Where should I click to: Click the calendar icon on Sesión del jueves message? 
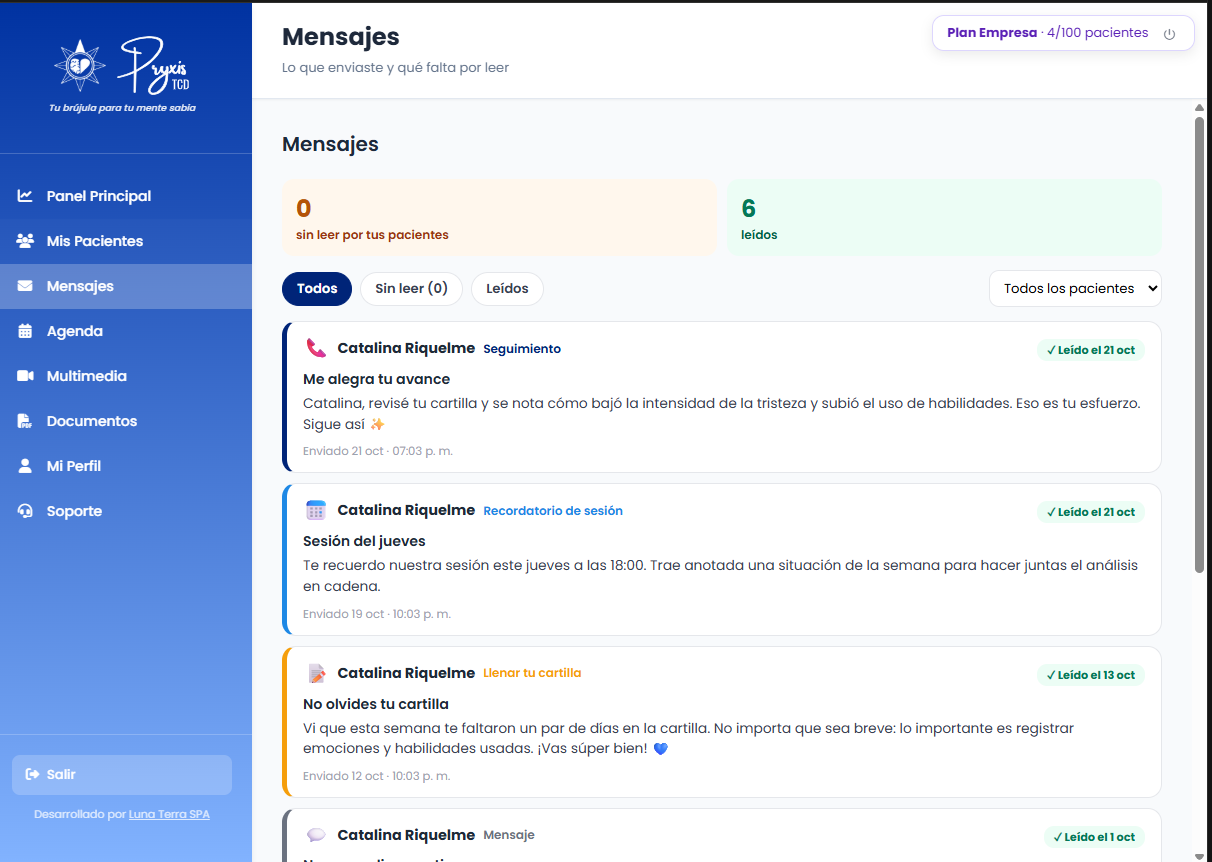pyautogui.click(x=316, y=510)
